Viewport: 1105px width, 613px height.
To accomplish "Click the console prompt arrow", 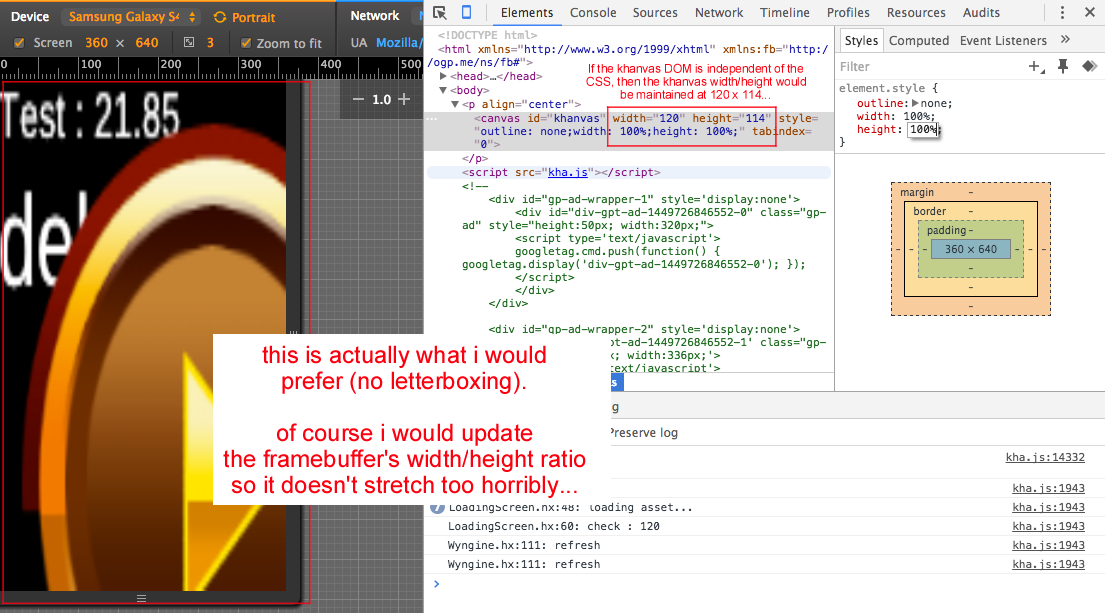I will point(436,583).
